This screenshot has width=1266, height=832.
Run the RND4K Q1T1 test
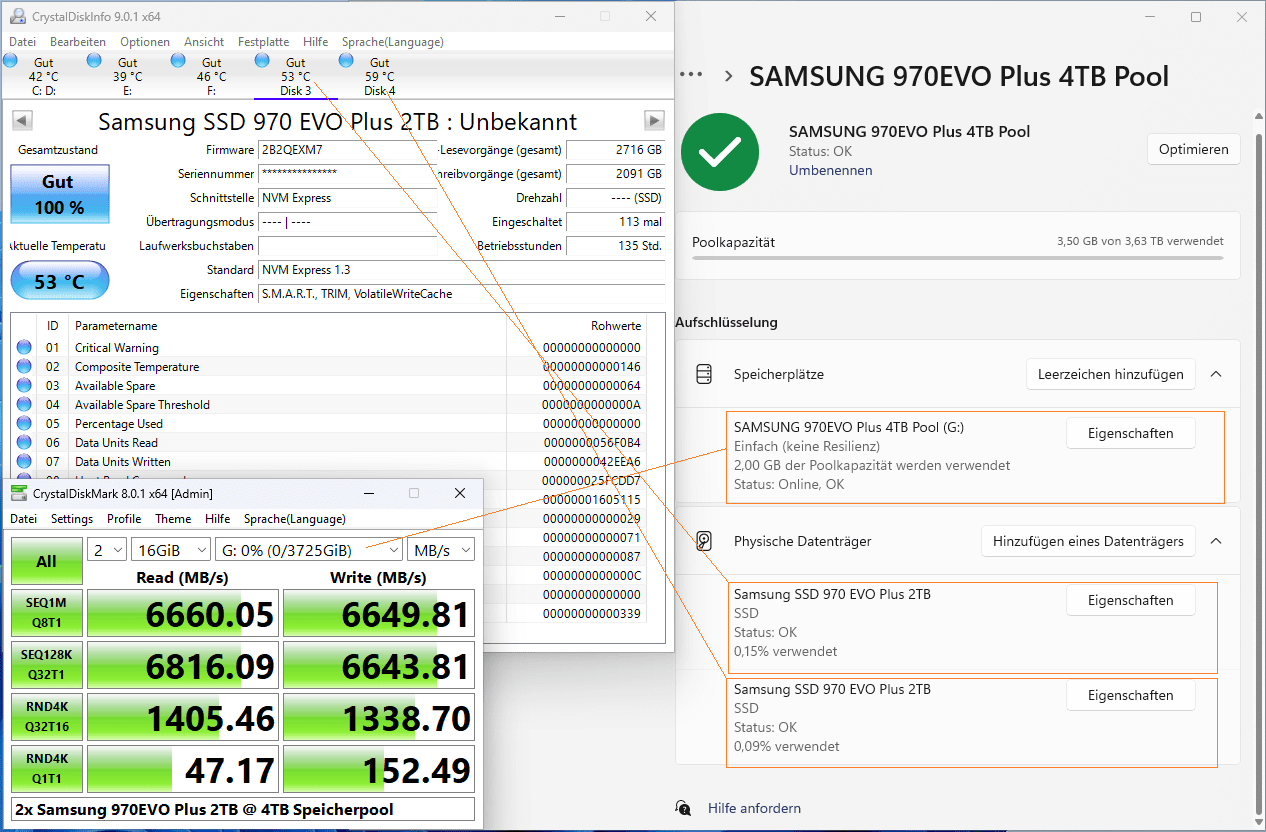[x=46, y=769]
